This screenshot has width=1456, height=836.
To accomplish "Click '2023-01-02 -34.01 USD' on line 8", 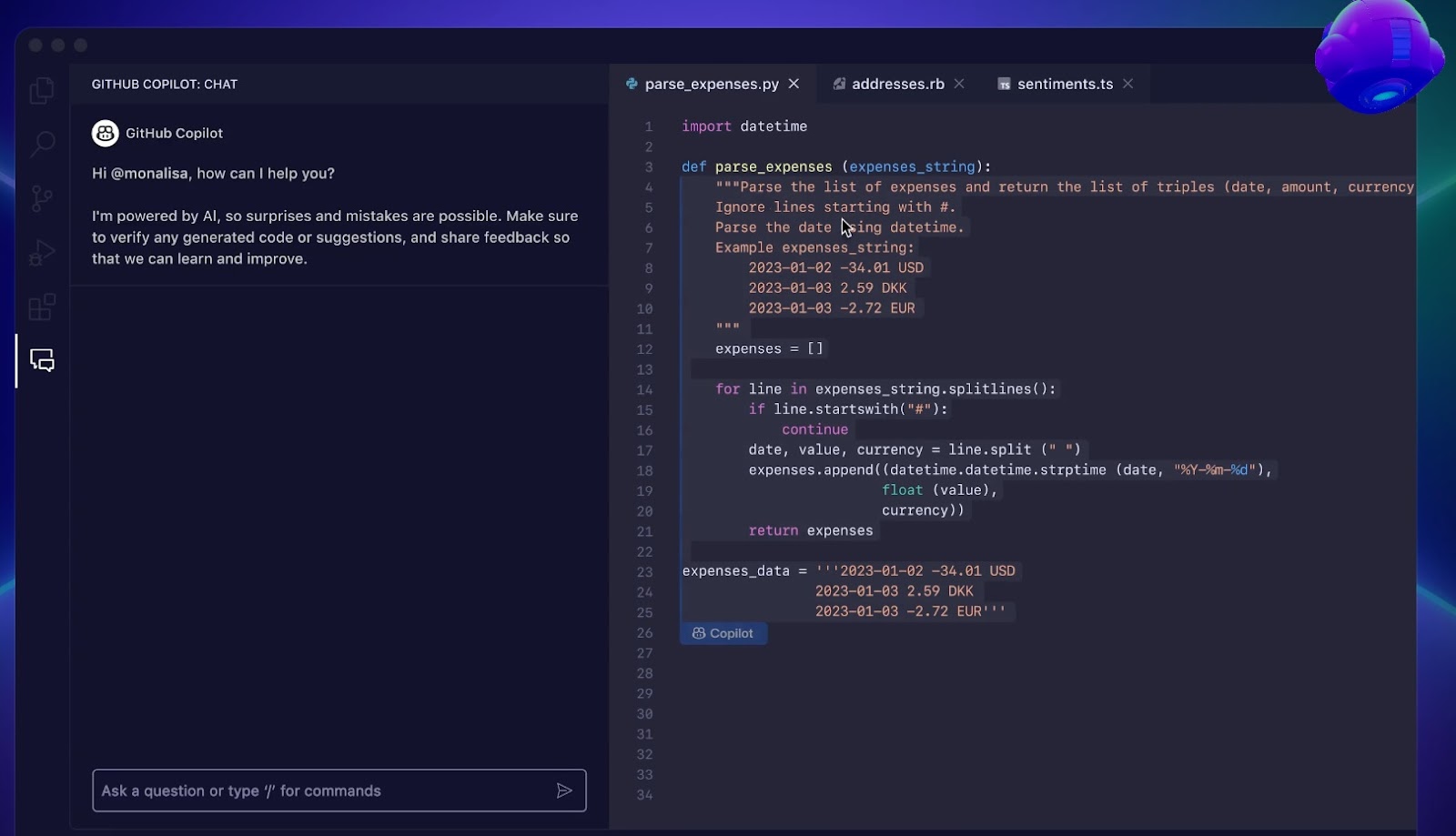I will coord(835,267).
